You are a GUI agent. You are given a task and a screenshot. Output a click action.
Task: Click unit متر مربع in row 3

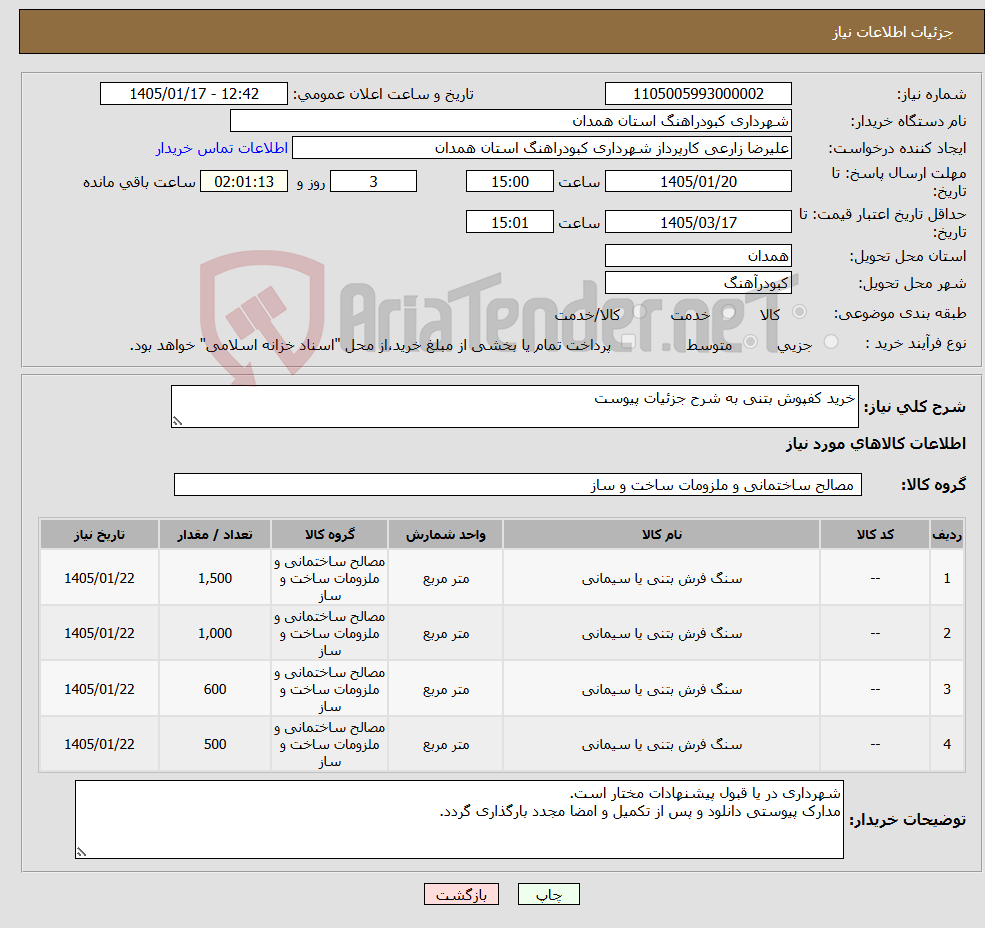point(445,689)
